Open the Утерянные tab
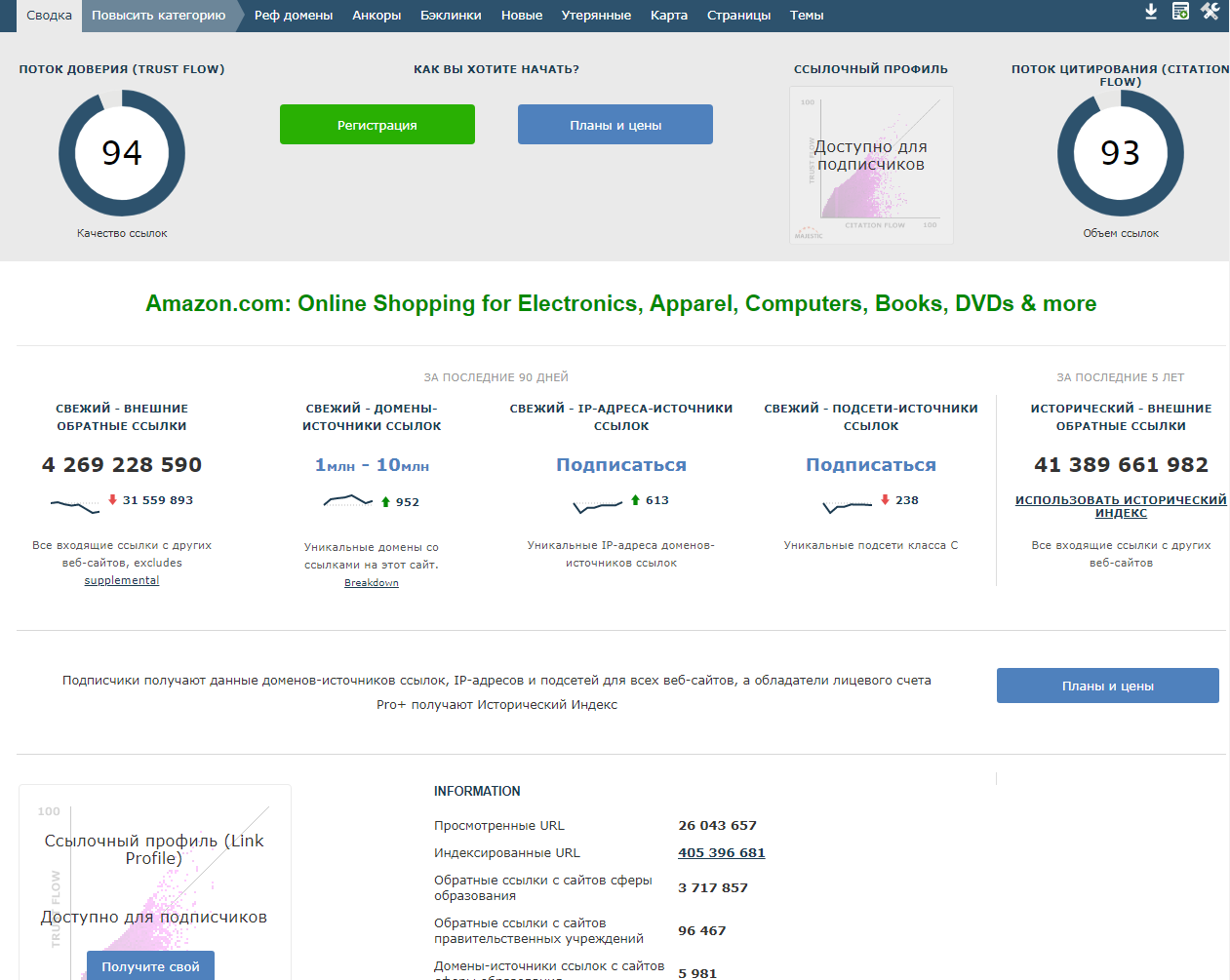Image resolution: width=1230 pixels, height=980 pixels. (596, 16)
